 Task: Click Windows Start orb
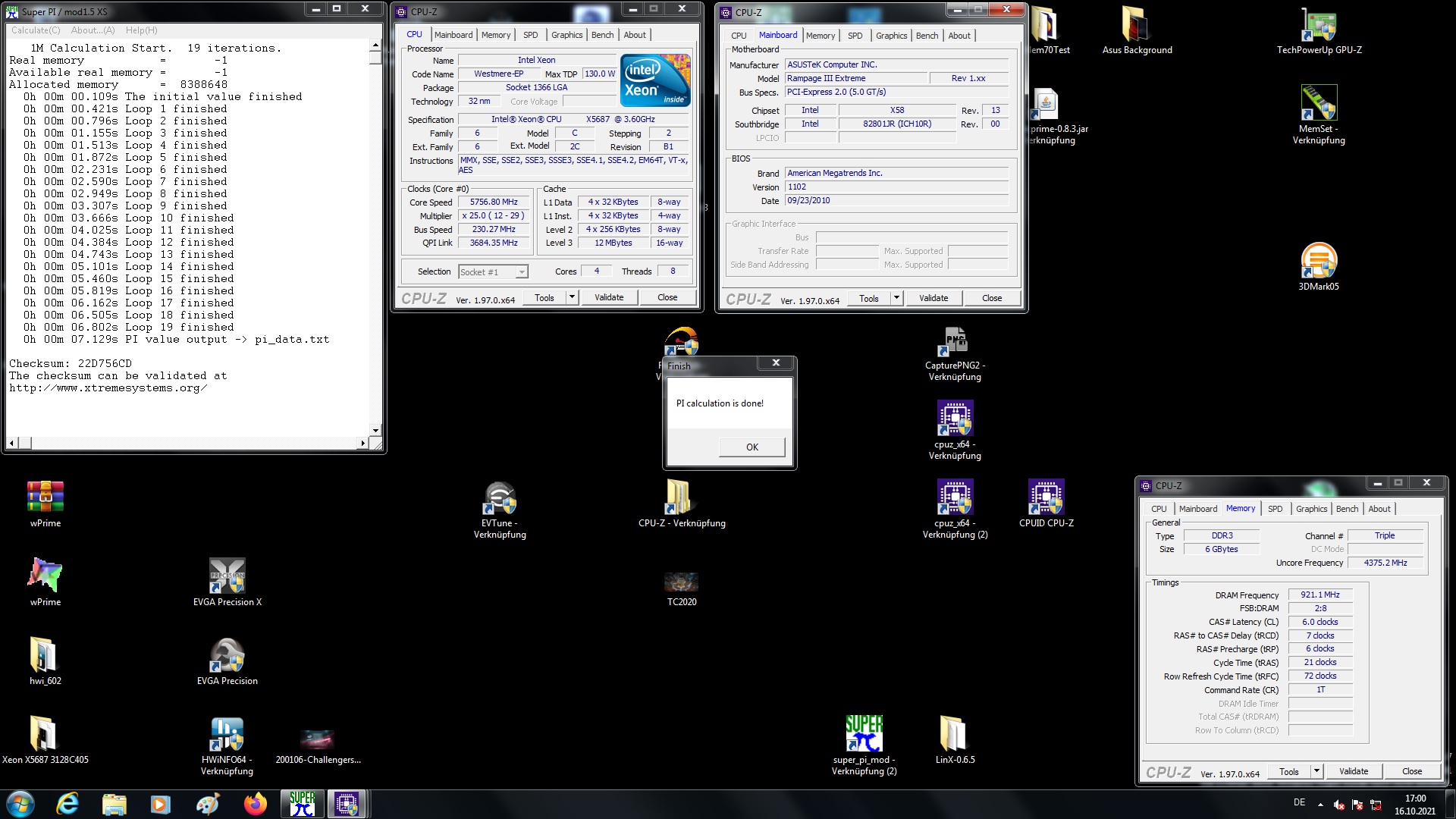click(x=20, y=803)
